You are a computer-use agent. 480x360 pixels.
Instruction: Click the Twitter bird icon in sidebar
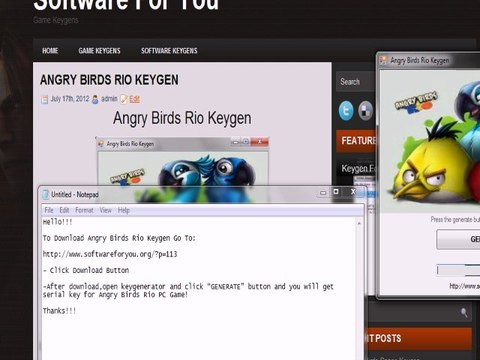(x=346, y=110)
